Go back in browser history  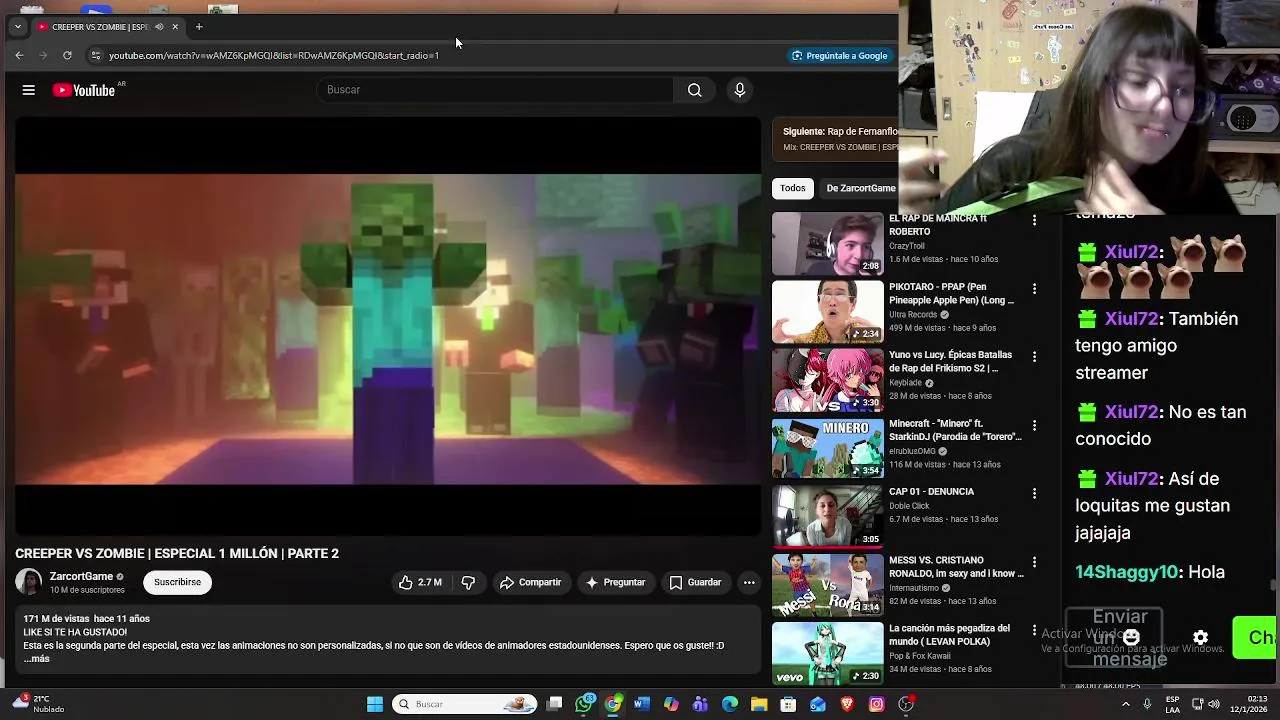(19, 56)
